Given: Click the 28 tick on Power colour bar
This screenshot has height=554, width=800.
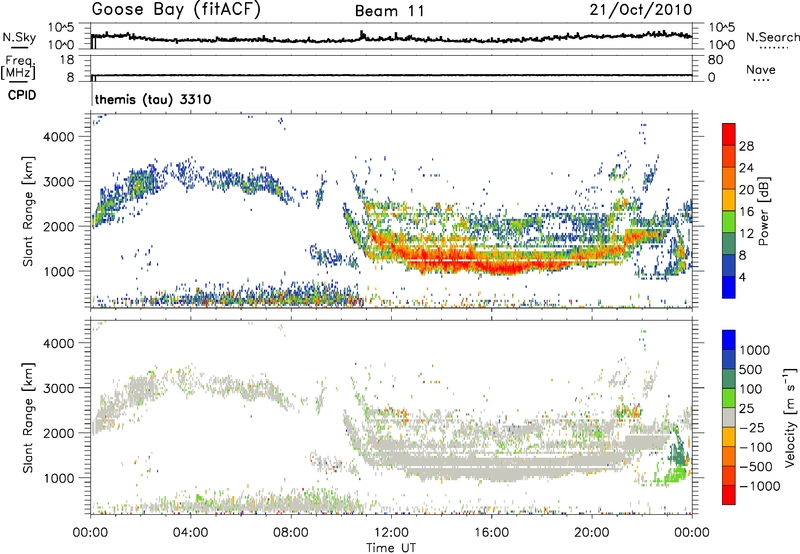Looking at the screenshot, I should (x=746, y=146).
